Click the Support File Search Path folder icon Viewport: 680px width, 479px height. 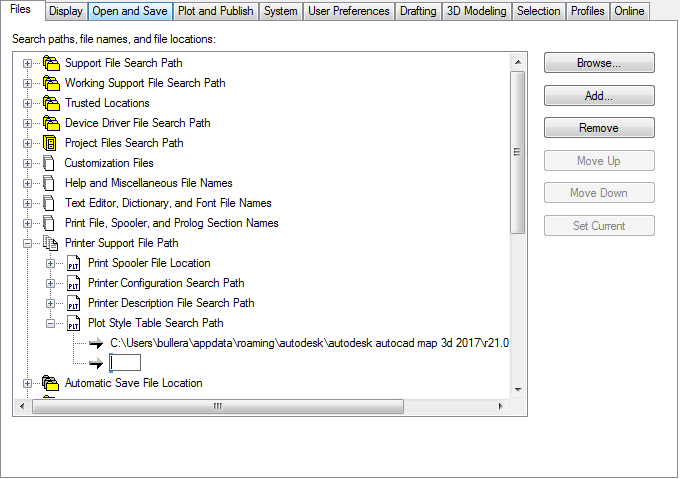click(x=51, y=63)
